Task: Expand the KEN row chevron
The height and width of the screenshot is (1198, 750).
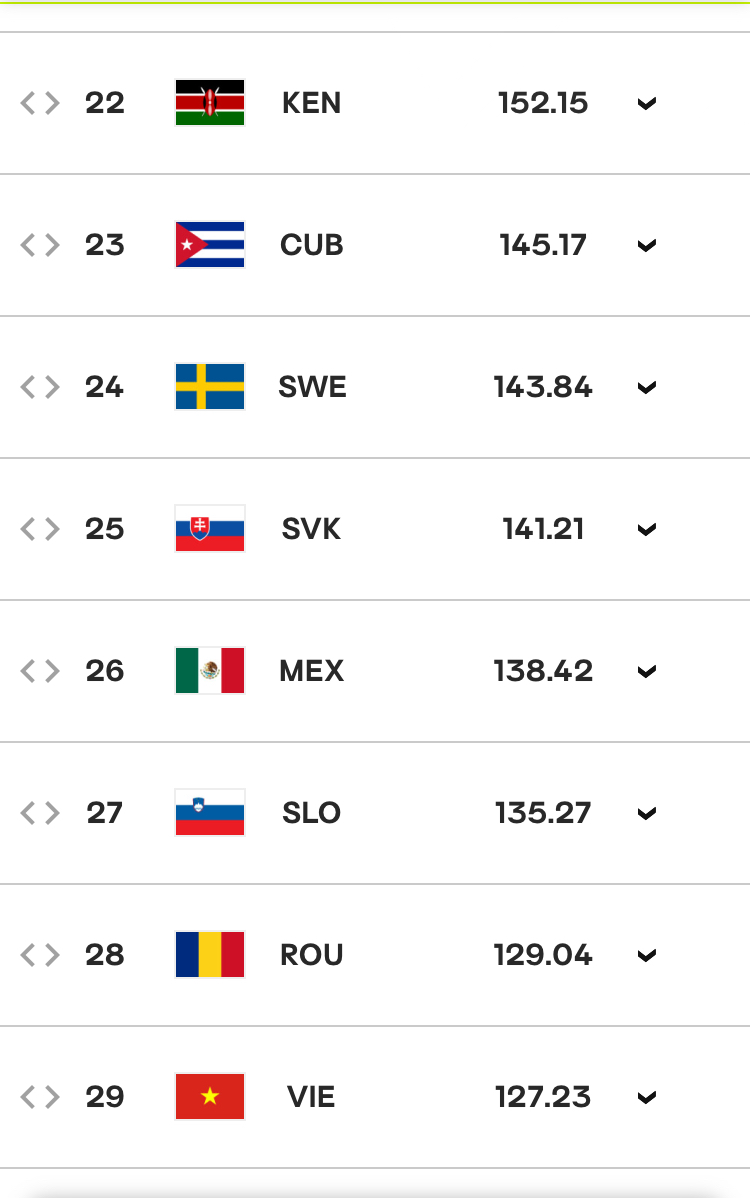Action: [647, 104]
